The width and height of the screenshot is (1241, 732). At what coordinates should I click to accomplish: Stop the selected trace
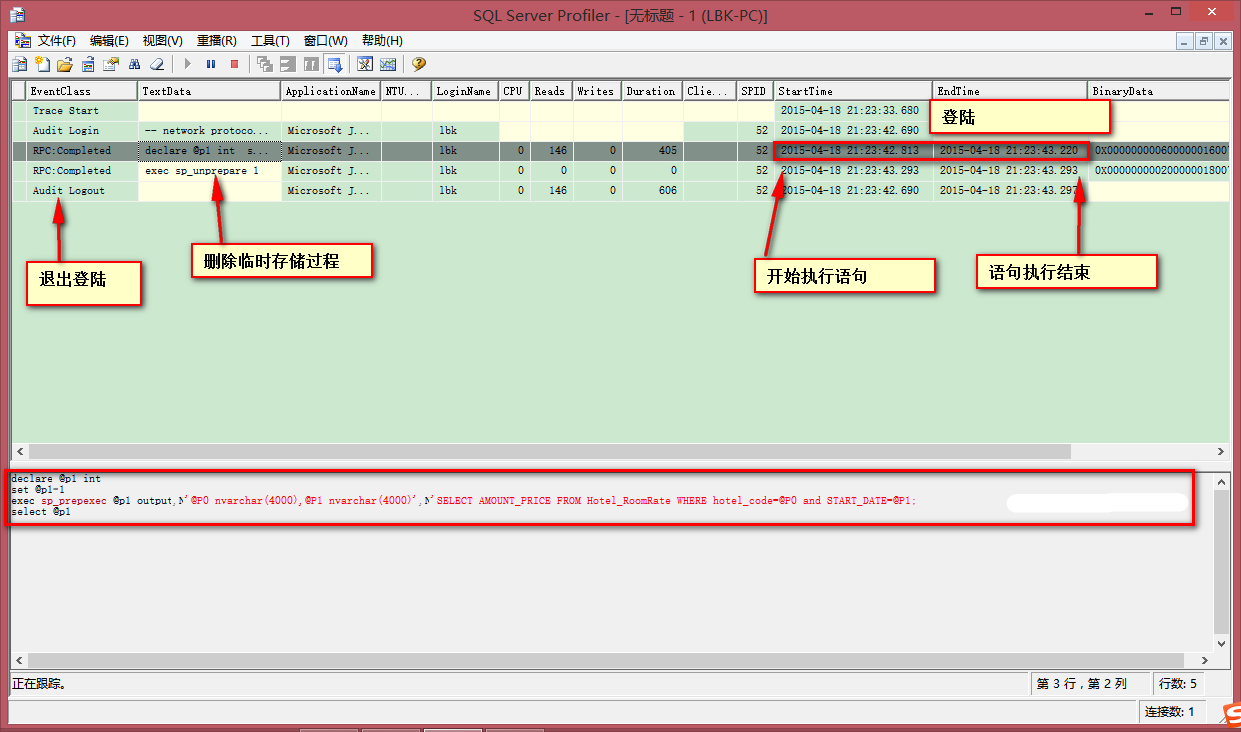(x=234, y=65)
